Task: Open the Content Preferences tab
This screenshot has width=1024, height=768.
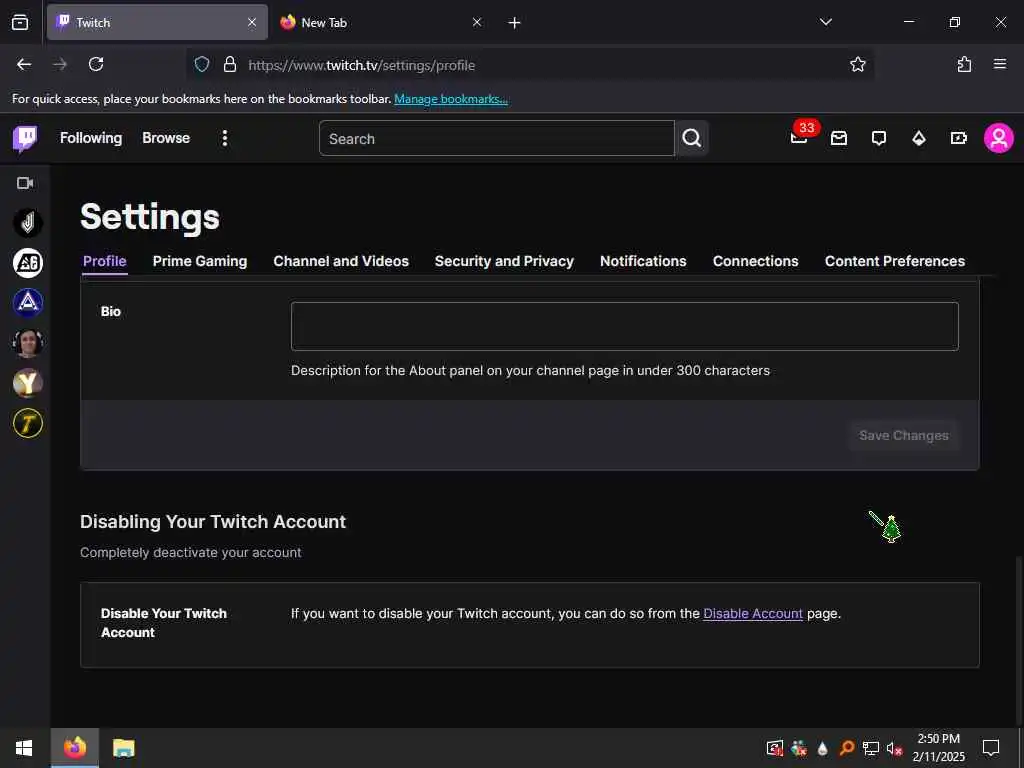Action: pos(895,261)
